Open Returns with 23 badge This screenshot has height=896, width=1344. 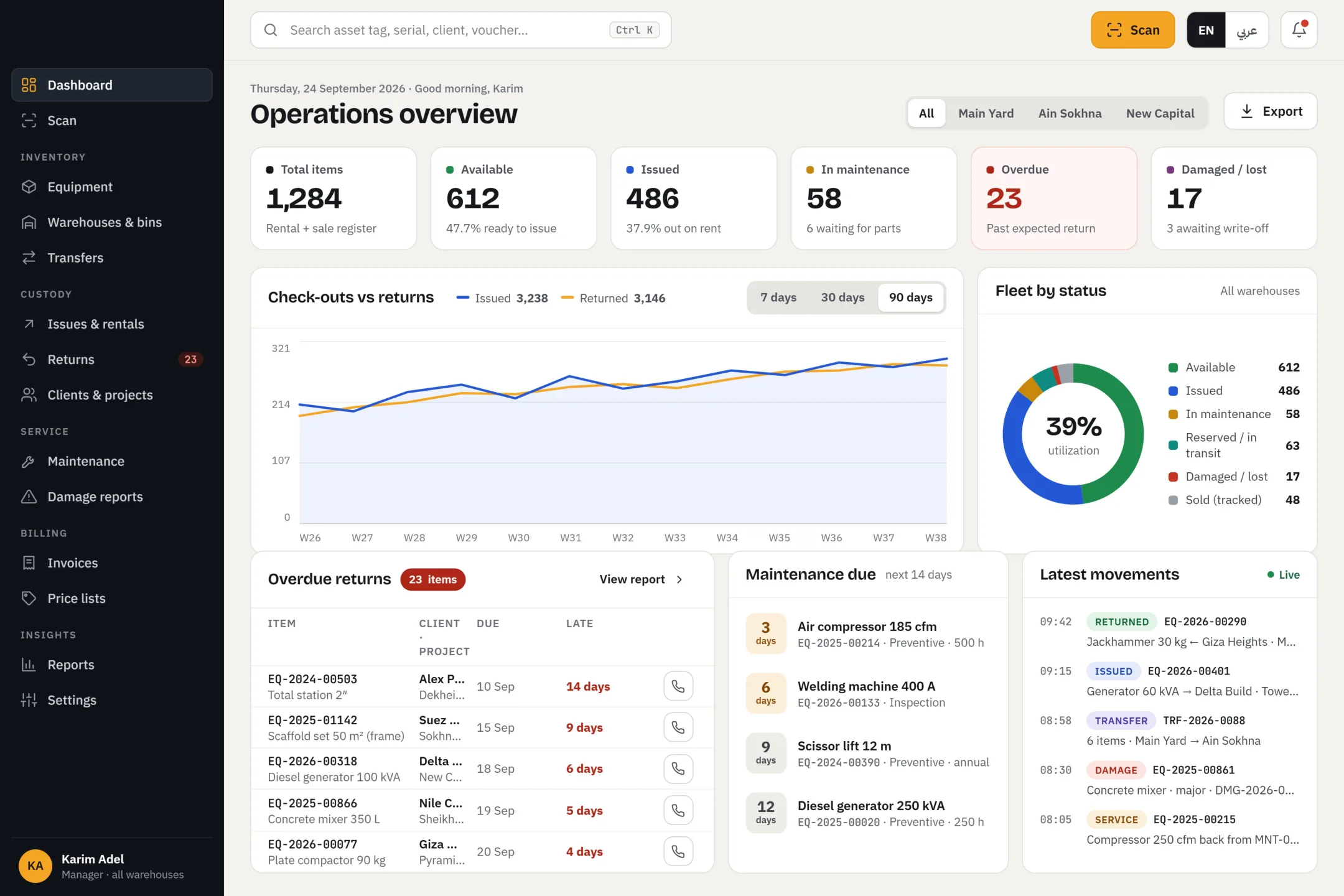click(112, 360)
